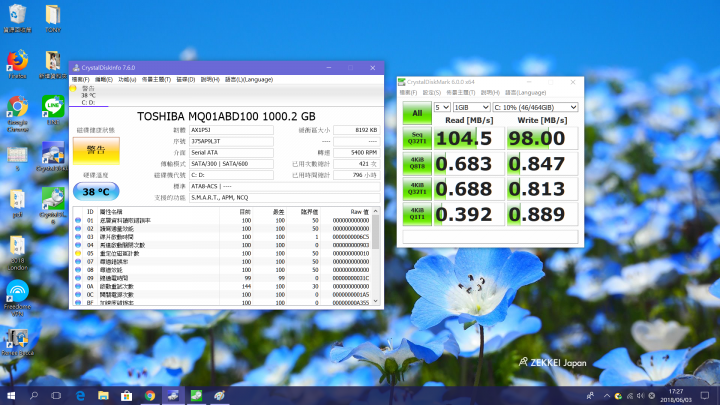This screenshot has height=405, width=720.
Task: Open the folder beside the Recycle Bin
Action: pos(53,17)
